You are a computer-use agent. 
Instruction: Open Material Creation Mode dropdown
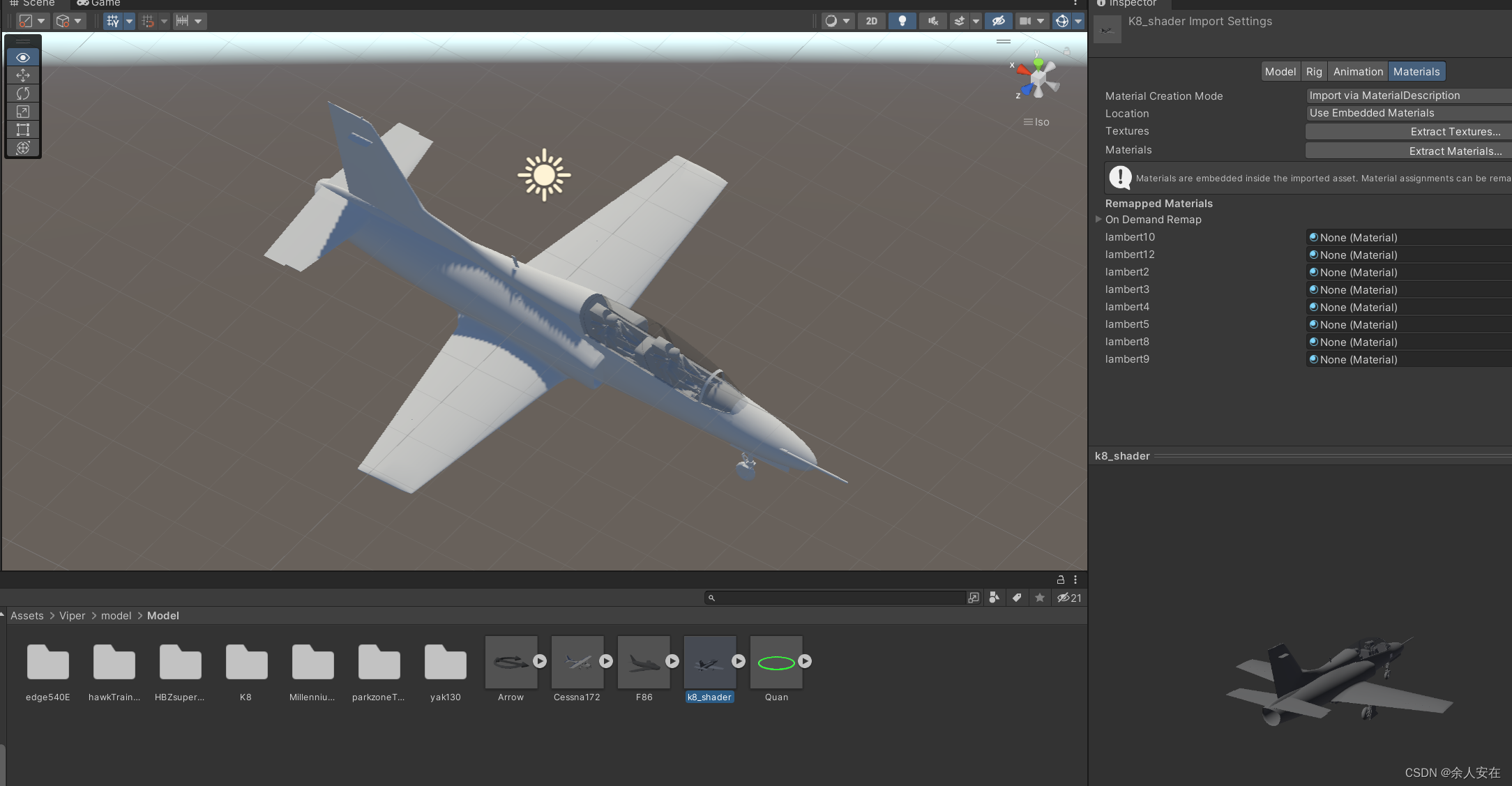point(1407,96)
